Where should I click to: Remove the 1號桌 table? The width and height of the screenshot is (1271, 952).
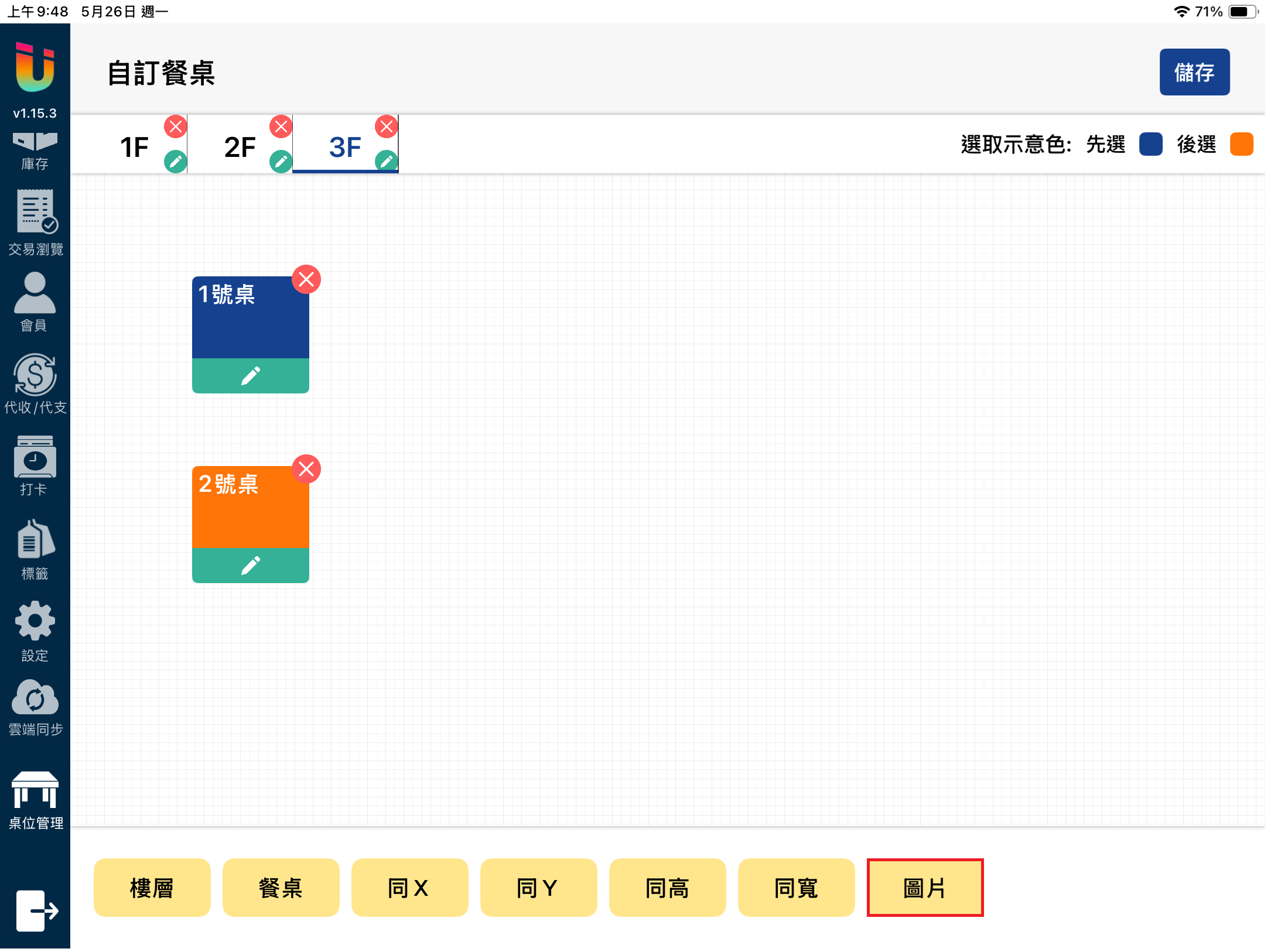point(306,280)
